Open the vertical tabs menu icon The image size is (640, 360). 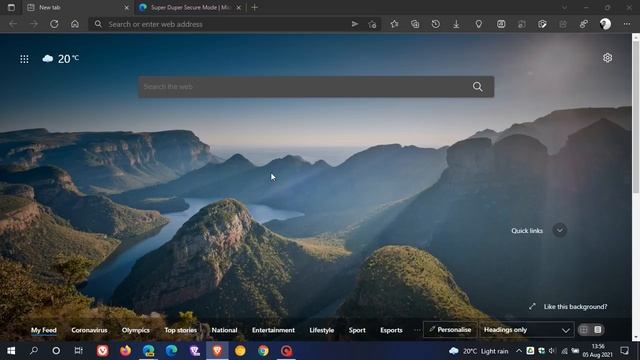point(11,7)
